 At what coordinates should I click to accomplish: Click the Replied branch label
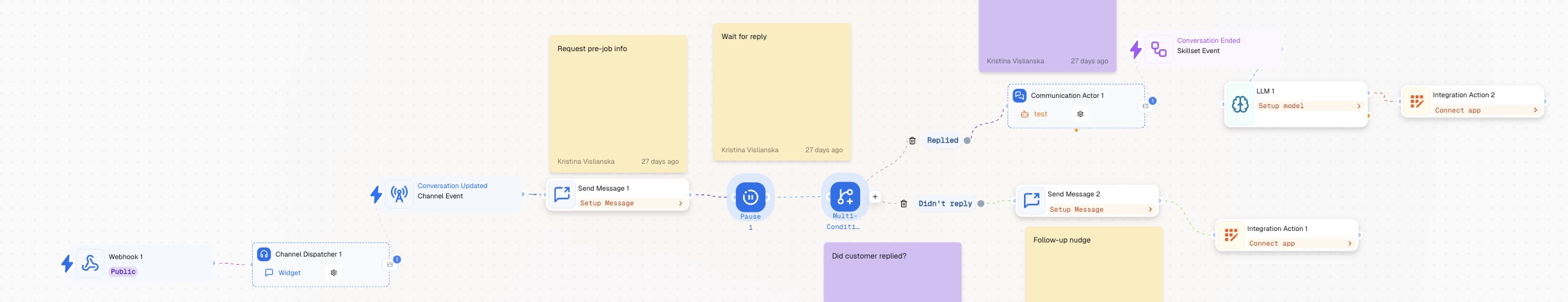coord(943,140)
